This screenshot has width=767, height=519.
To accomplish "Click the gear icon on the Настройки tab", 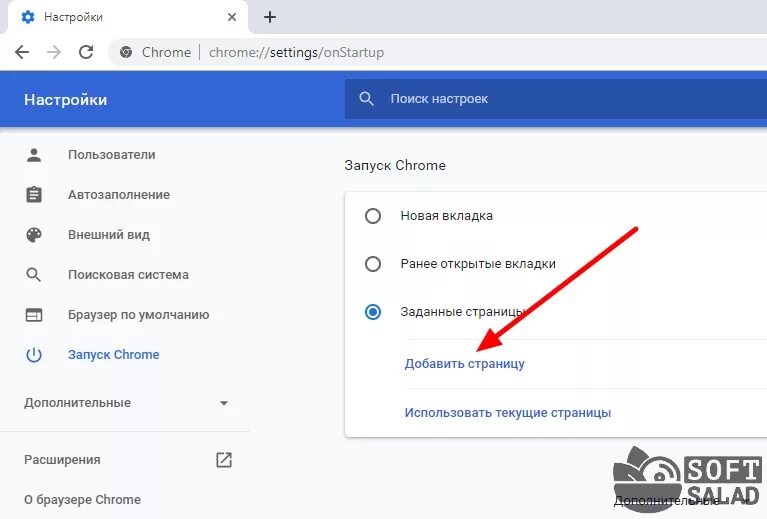I will click(x=28, y=17).
